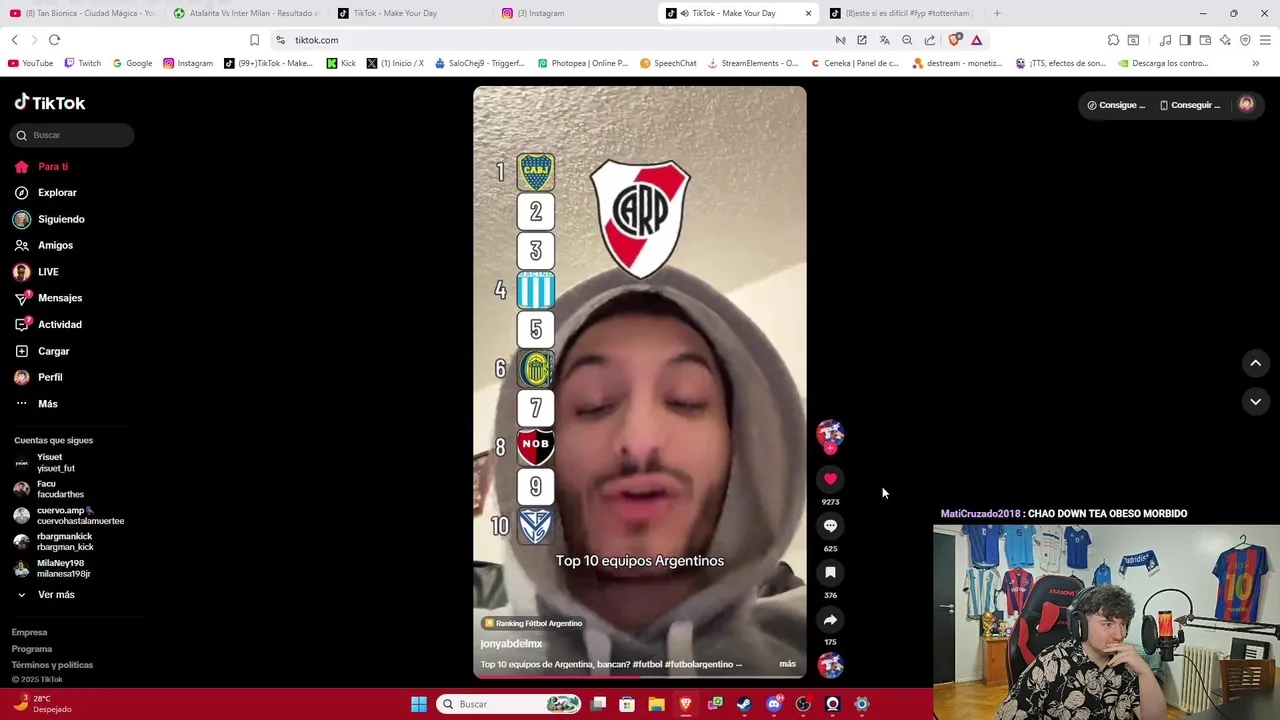
Task: Click Términos y políticas footer link
Action: click(x=52, y=665)
